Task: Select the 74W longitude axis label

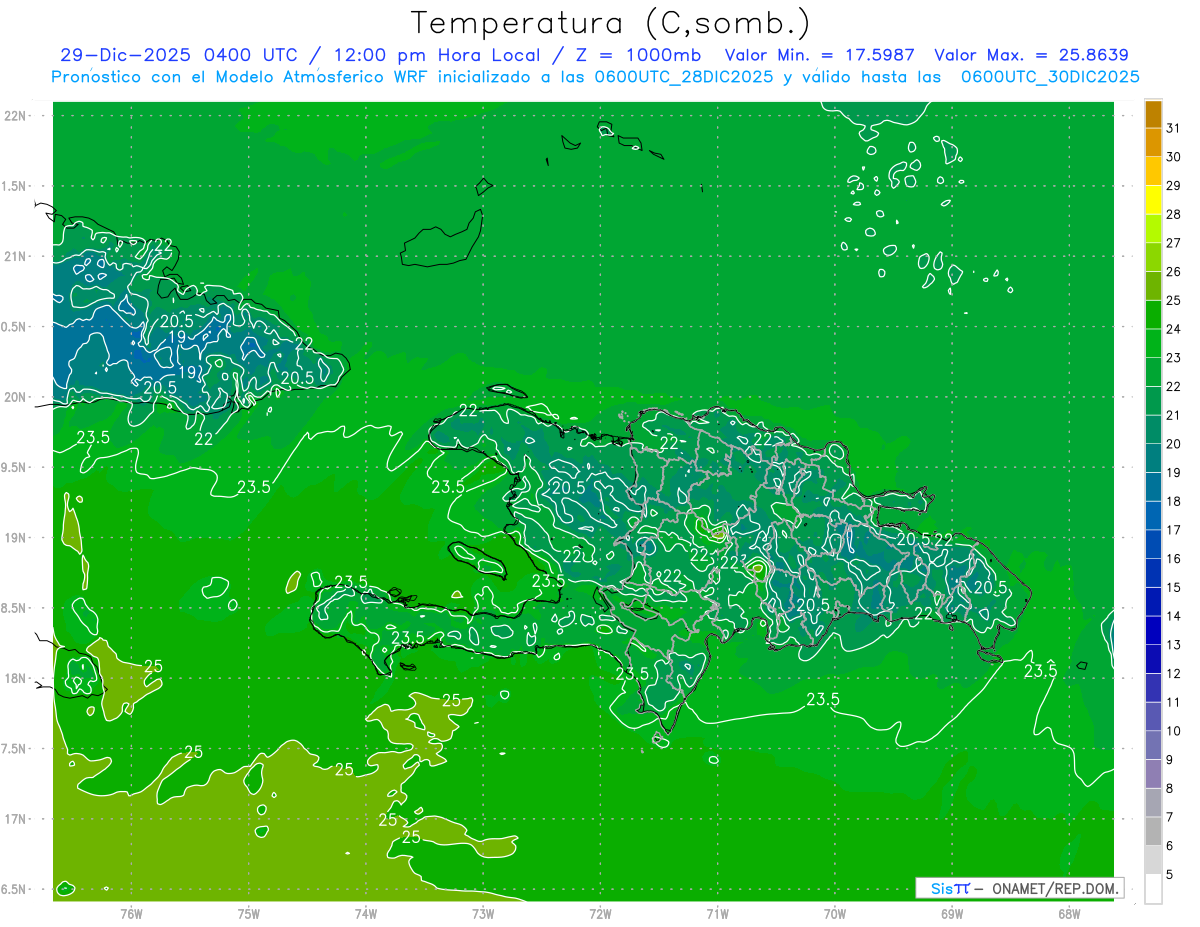Action: point(366,912)
